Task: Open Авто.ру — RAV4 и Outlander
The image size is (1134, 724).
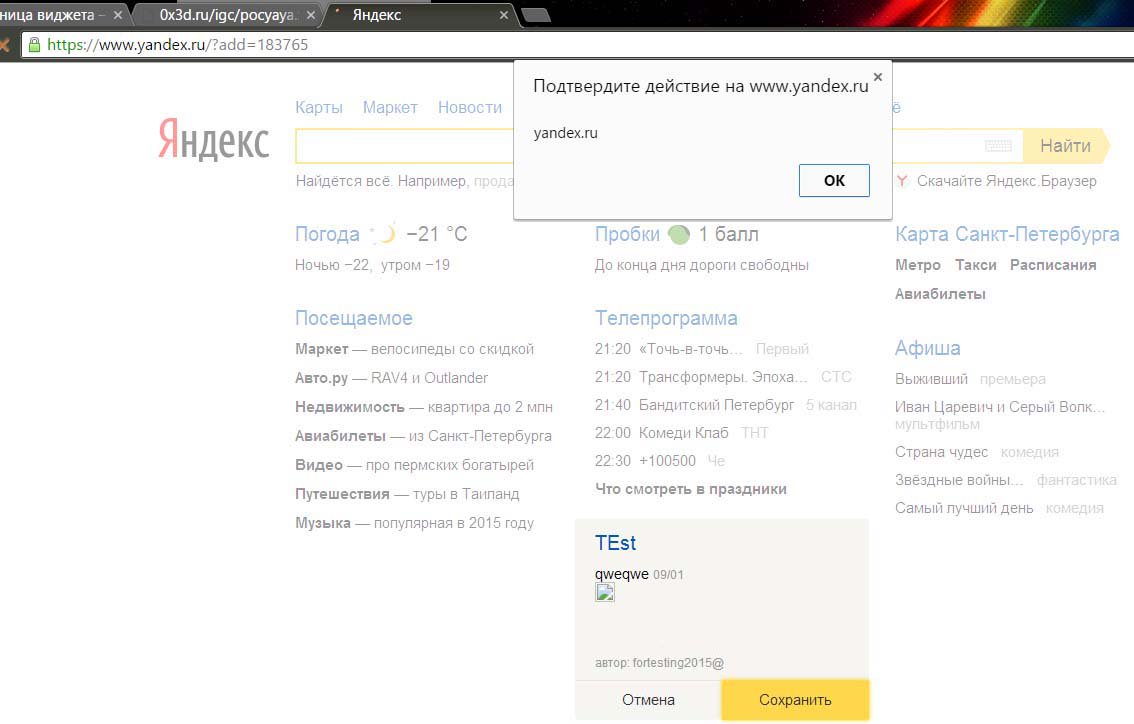Action: point(391,378)
